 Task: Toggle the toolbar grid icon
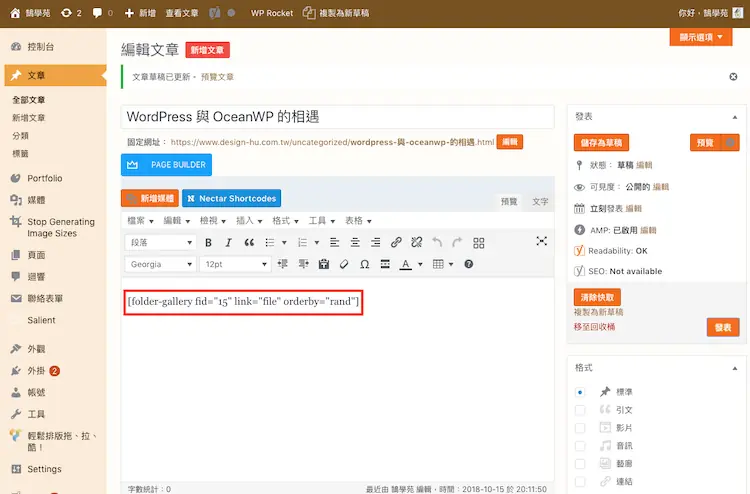(x=479, y=243)
